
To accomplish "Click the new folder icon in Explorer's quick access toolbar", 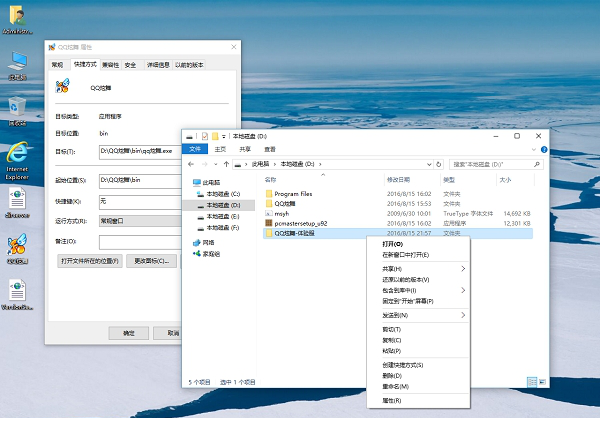I will point(215,136).
